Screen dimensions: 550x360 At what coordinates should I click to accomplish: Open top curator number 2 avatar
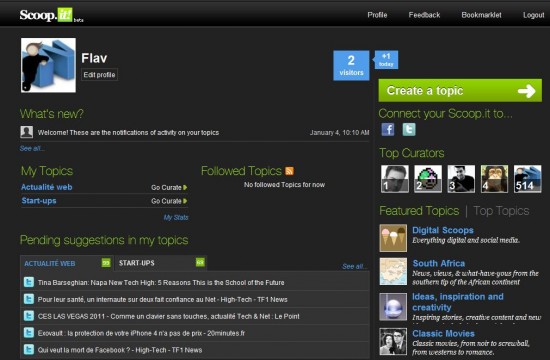(428, 179)
